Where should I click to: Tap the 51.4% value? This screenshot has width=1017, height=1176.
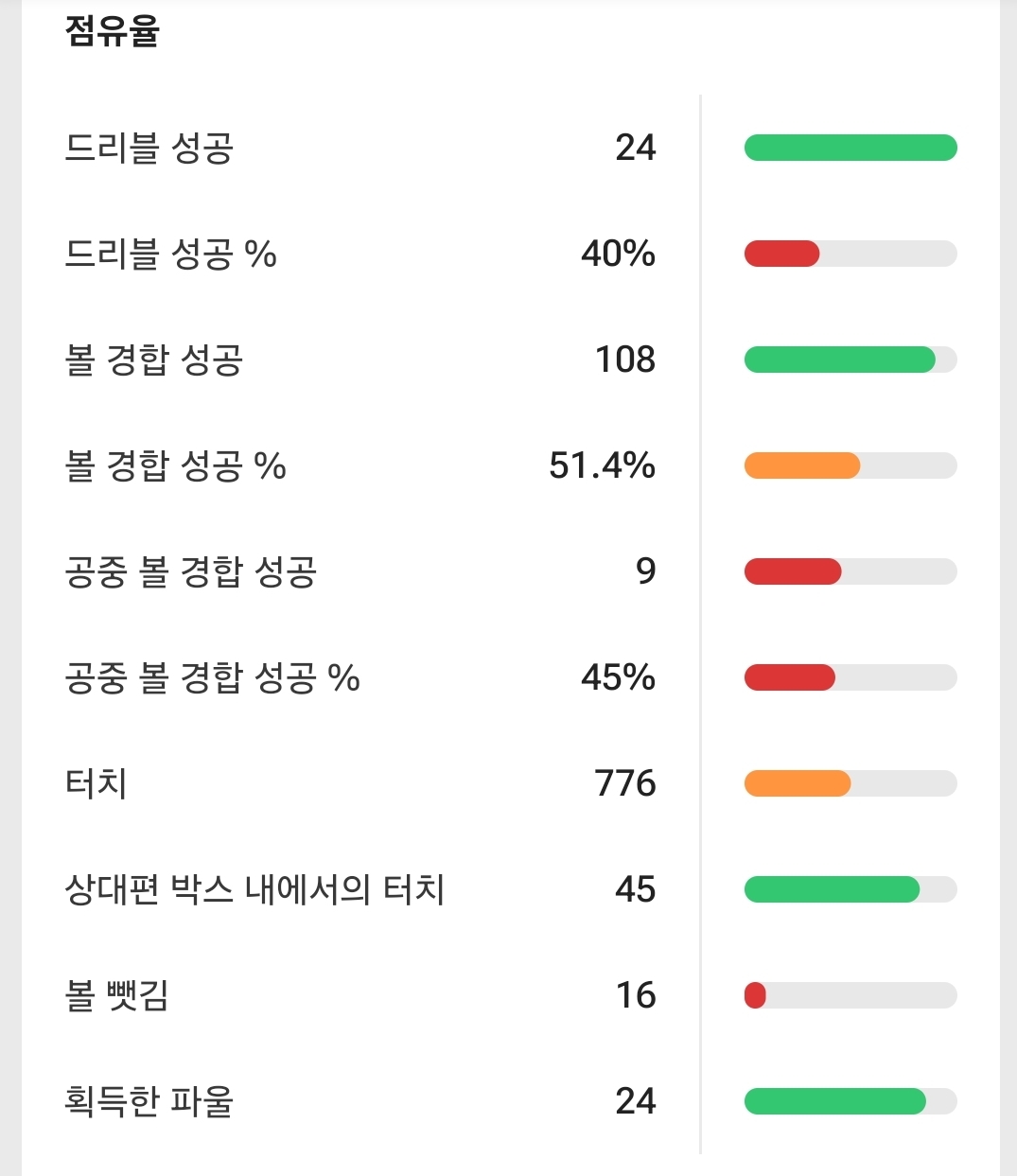[602, 465]
